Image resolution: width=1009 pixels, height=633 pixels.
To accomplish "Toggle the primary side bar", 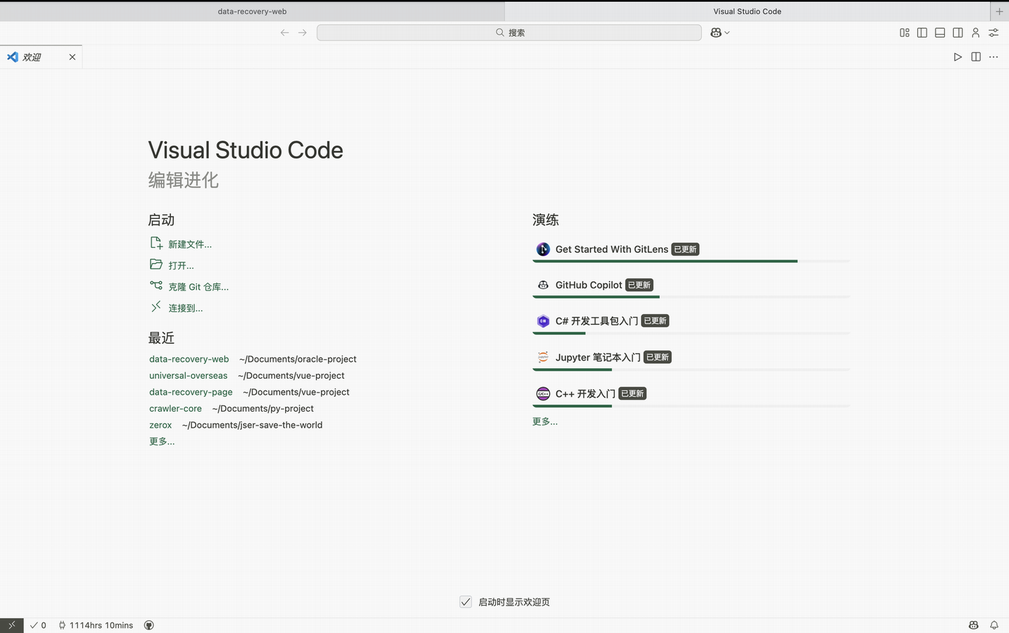I will click(922, 33).
